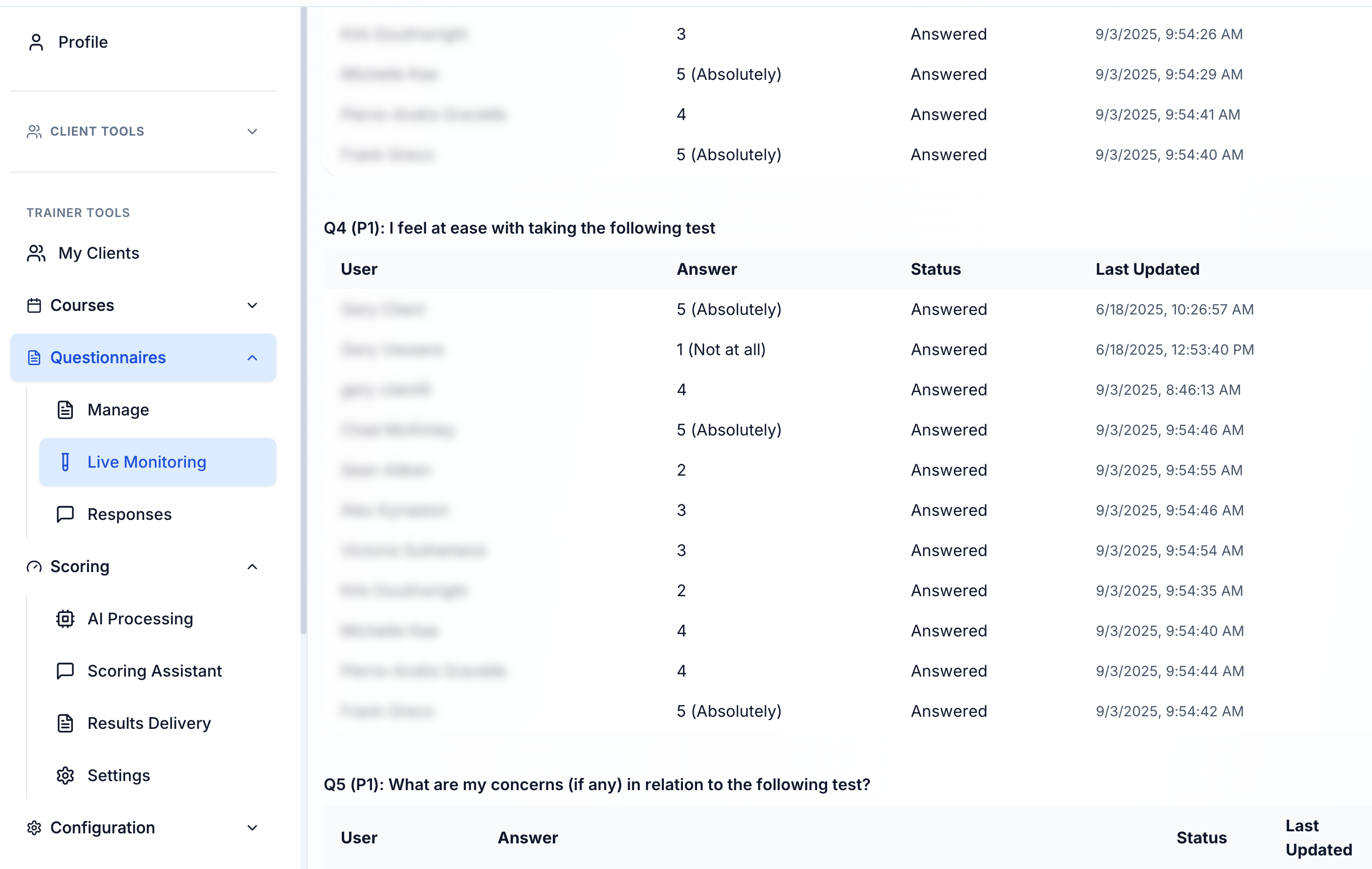
Task: Click the Live Monitoring thermometer icon
Action: 65,462
